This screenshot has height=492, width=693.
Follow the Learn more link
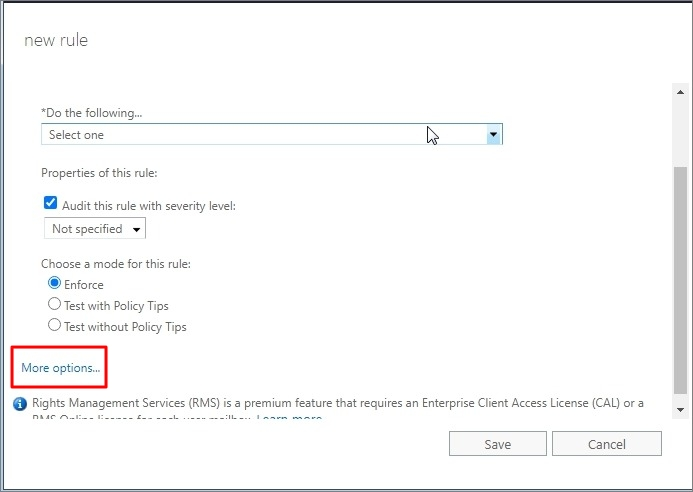(x=289, y=417)
